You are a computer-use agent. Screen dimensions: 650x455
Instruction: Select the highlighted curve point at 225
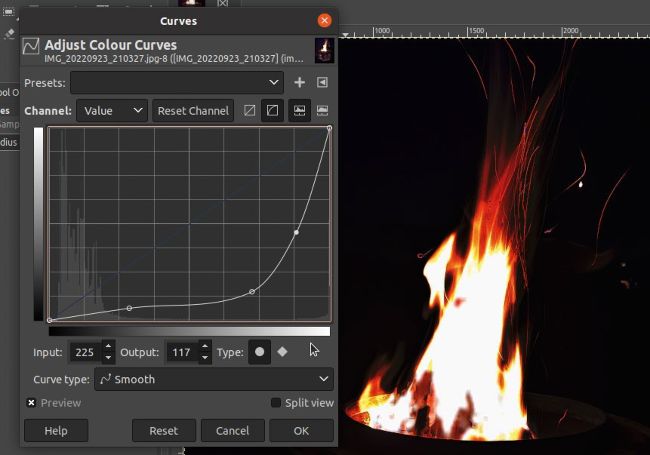tap(296, 232)
